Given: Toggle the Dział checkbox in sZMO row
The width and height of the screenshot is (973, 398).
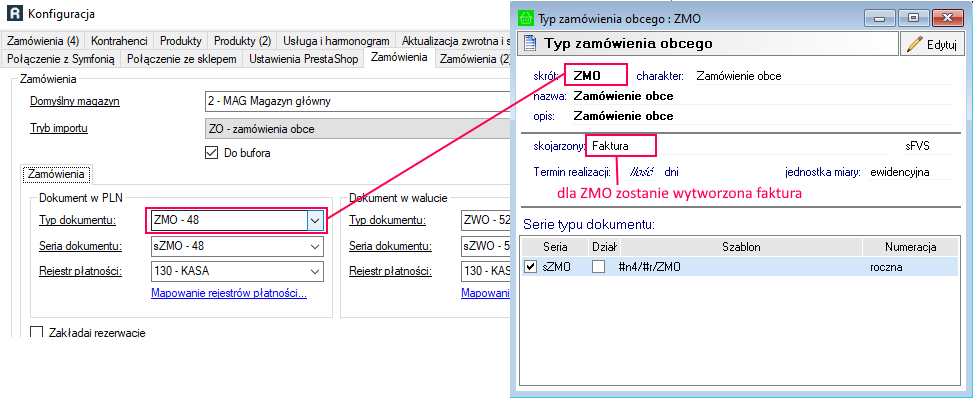Looking at the screenshot, I should tap(598, 267).
